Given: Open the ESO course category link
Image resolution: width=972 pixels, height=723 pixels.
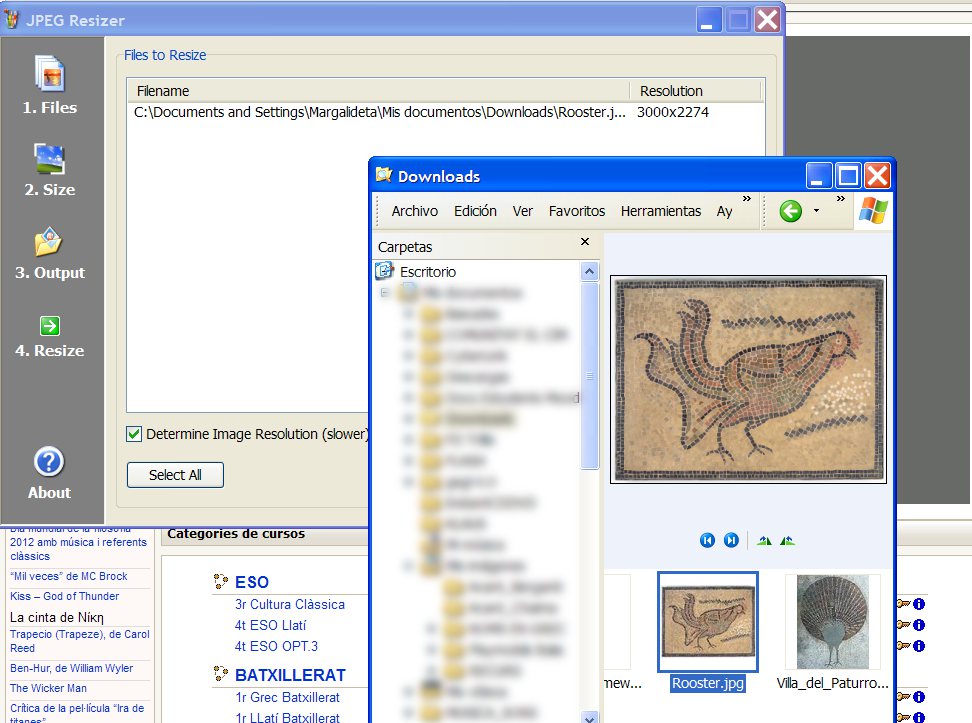Looking at the screenshot, I should [252, 582].
